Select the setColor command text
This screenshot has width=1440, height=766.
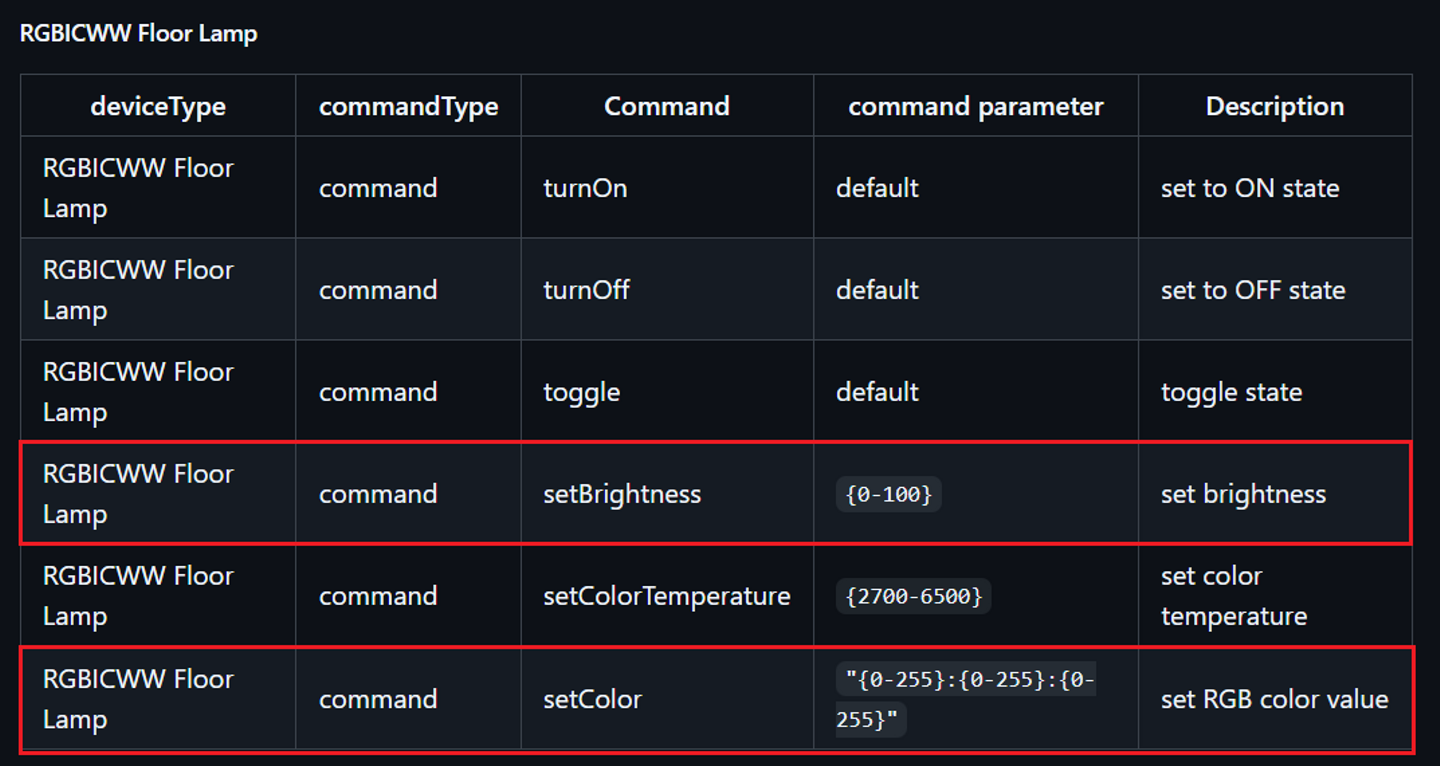[592, 699]
